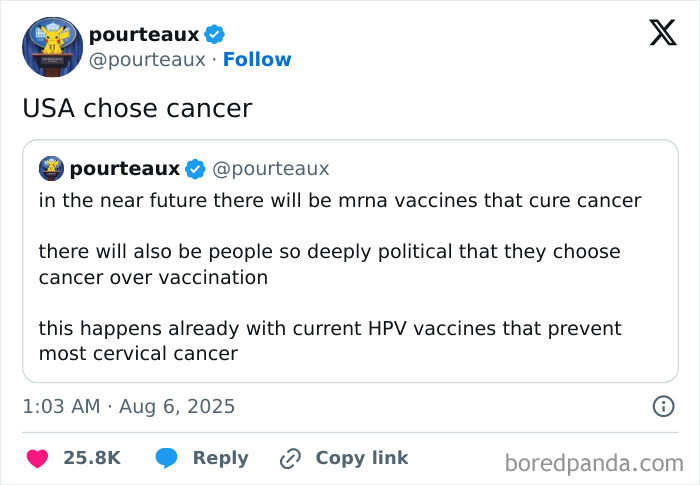Click the Copy link text
700x485 pixels.
click(x=361, y=458)
